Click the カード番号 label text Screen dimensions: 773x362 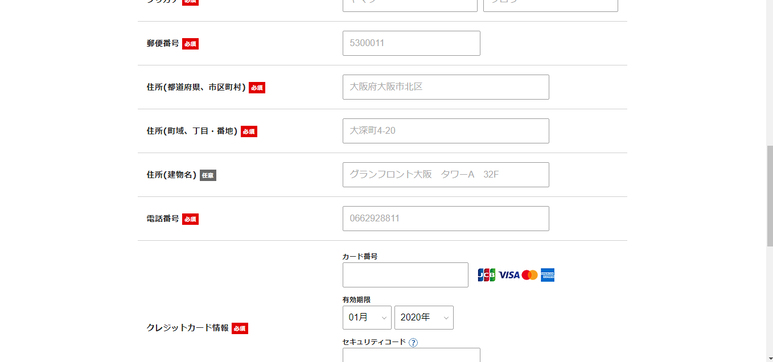click(x=360, y=256)
